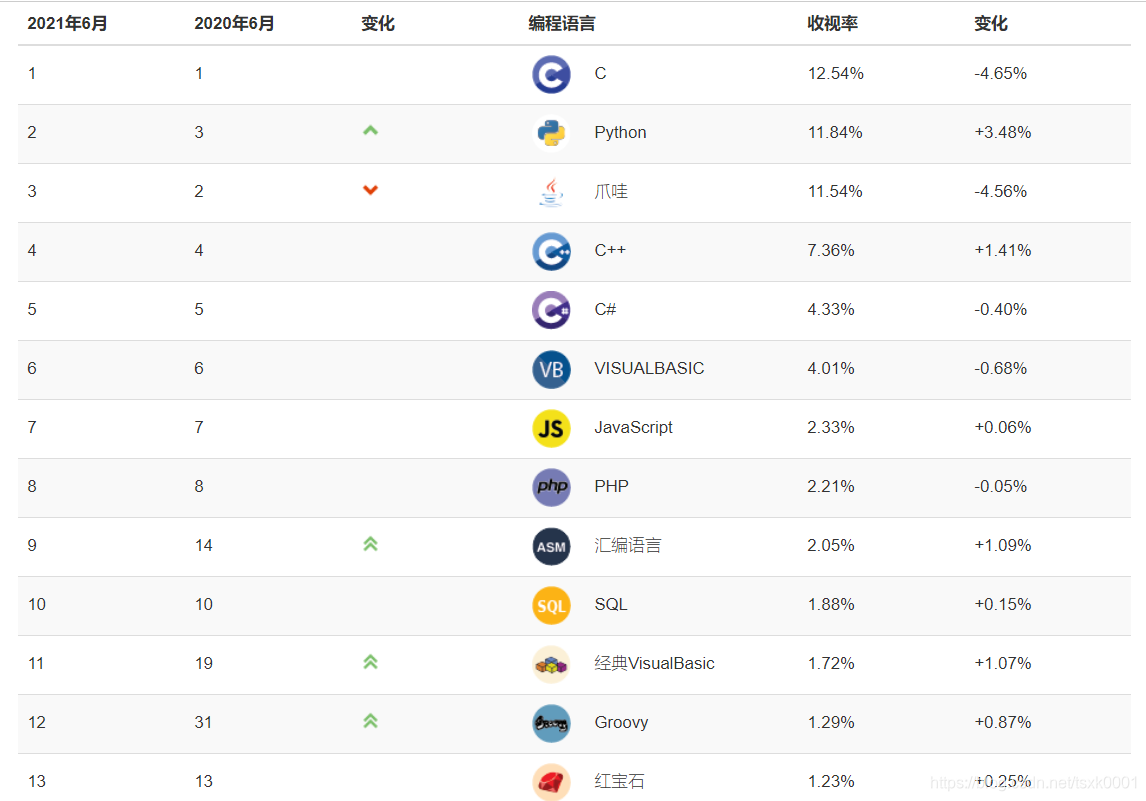
Task: Click the orange SQL logo
Action: [551, 606]
